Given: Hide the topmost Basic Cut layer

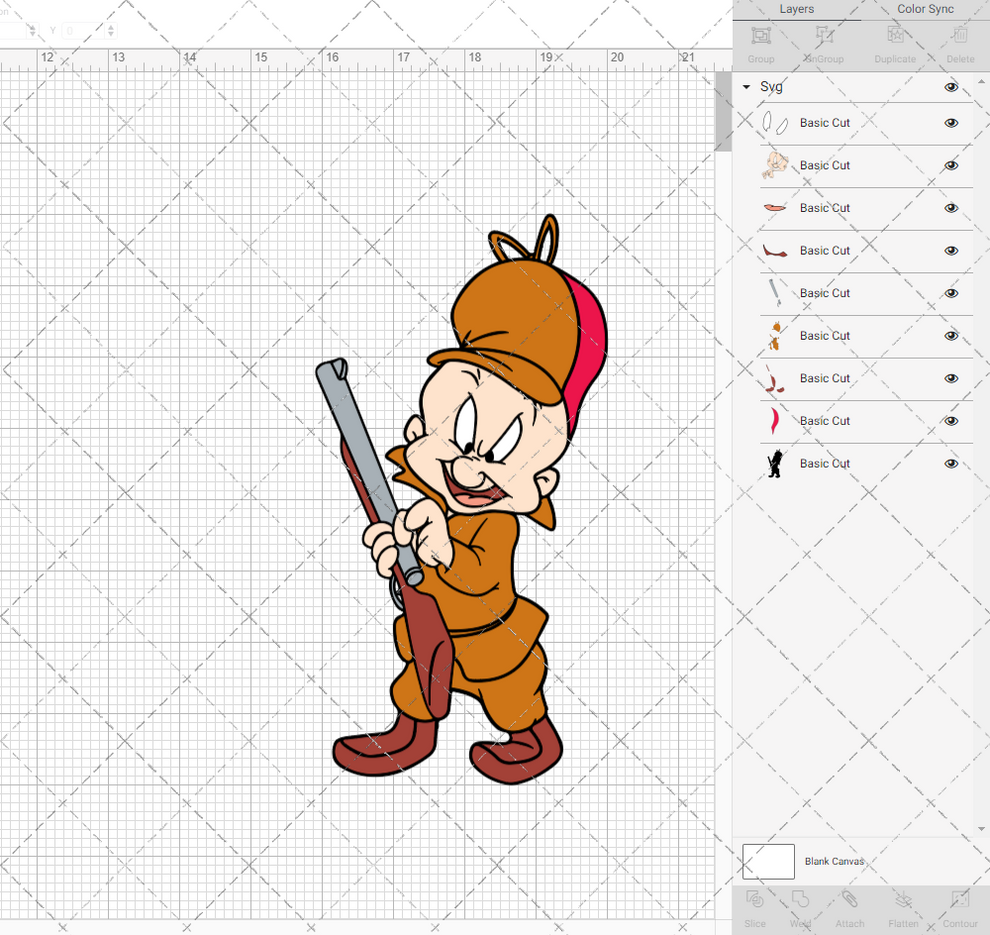Looking at the screenshot, I should [x=951, y=123].
